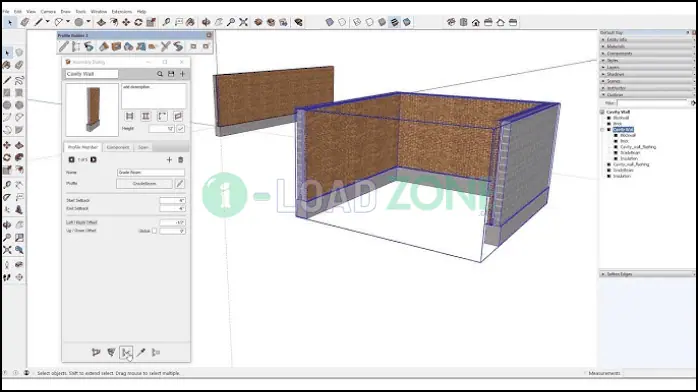Viewport: 698px width, 392px height.
Task: Expand the Entity Info panel
Action: (646, 40)
